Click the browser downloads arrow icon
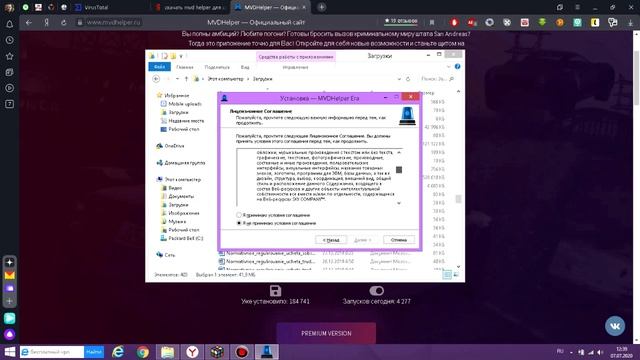 click(630, 23)
